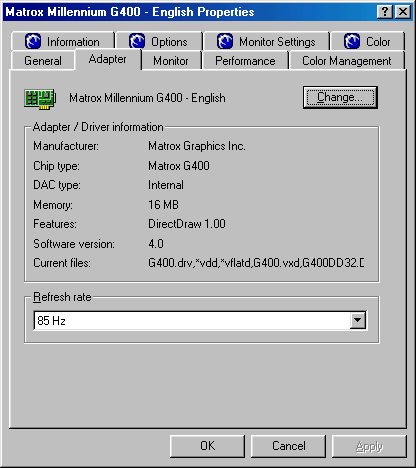Click the Matrox icon on Information tab
Viewport: 416px width, 468px height.
click(33, 42)
